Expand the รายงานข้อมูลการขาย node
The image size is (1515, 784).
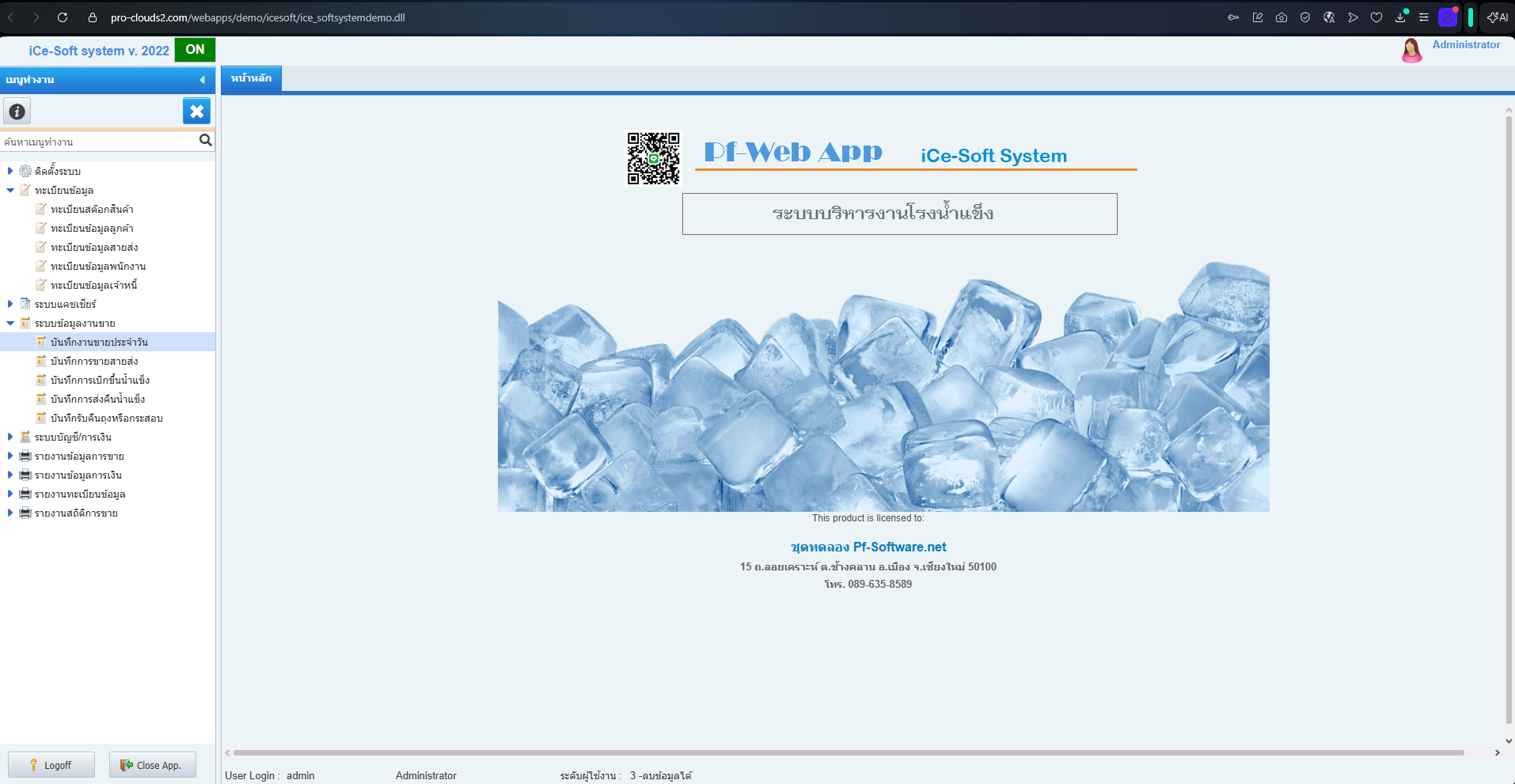click(10, 456)
